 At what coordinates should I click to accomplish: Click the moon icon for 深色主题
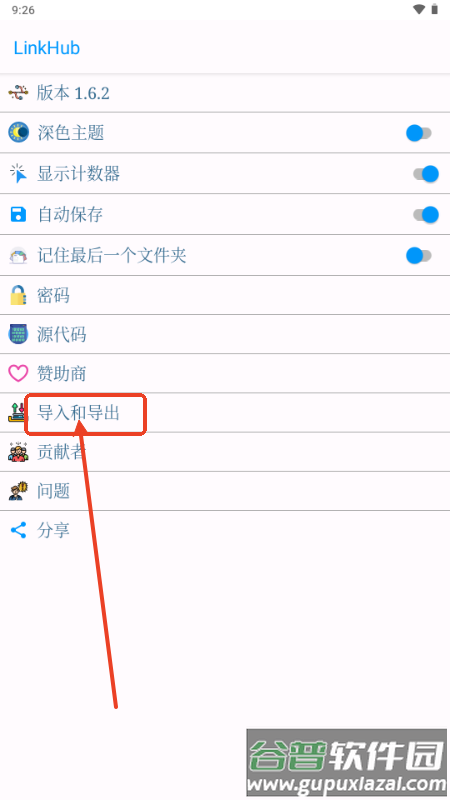pos(18,133)
